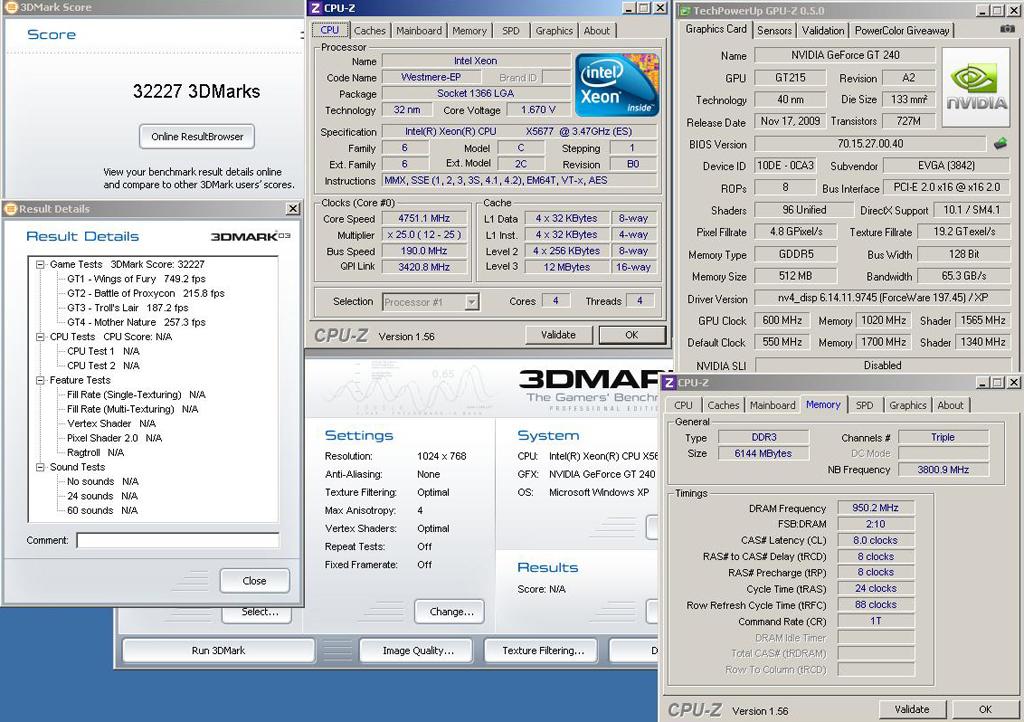This screenshot has width=1024, height=722.
Task: Click the Core Speed value 4751.1 MHz
Action: (424, 219)
